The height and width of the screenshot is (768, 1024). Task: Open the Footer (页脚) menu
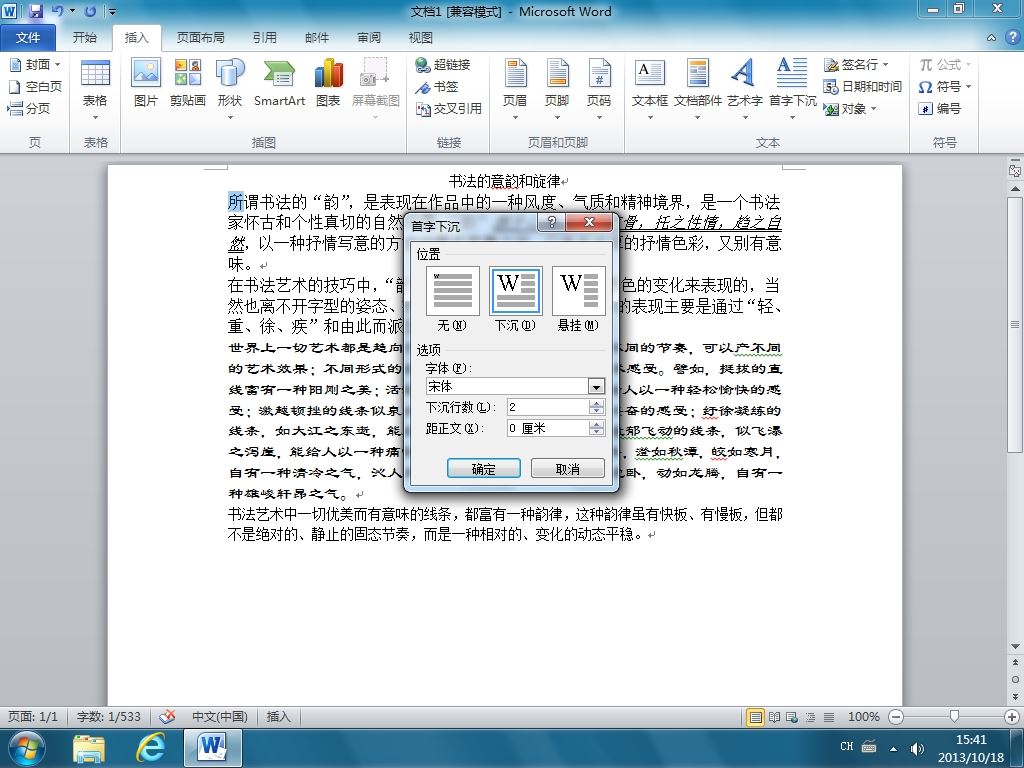(x=557, y=89)
